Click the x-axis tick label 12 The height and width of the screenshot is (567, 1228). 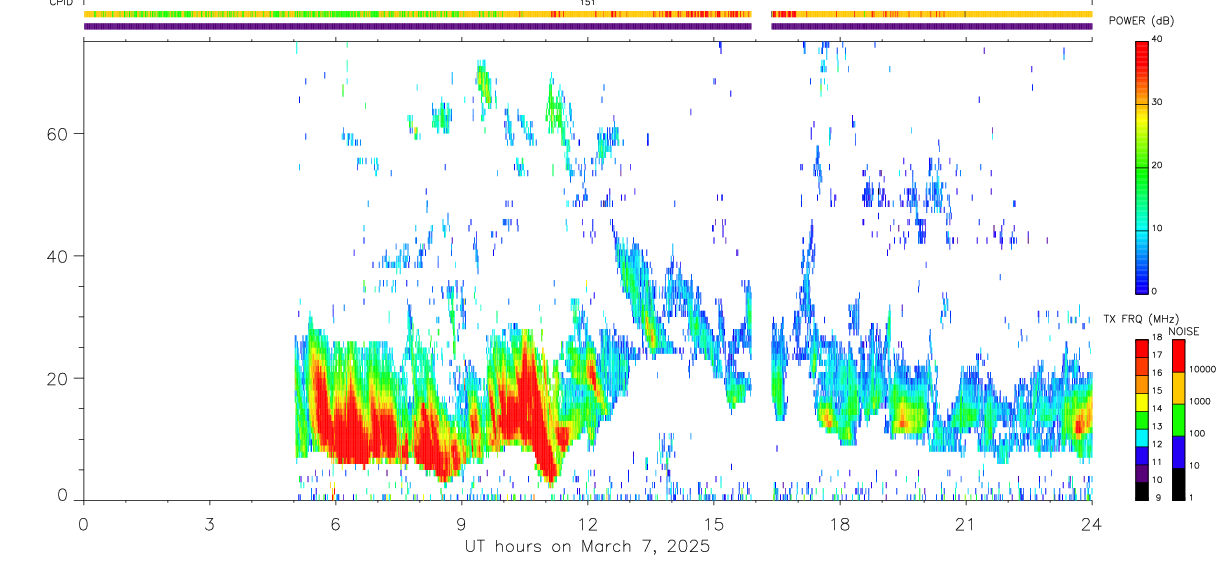[587, 524]
